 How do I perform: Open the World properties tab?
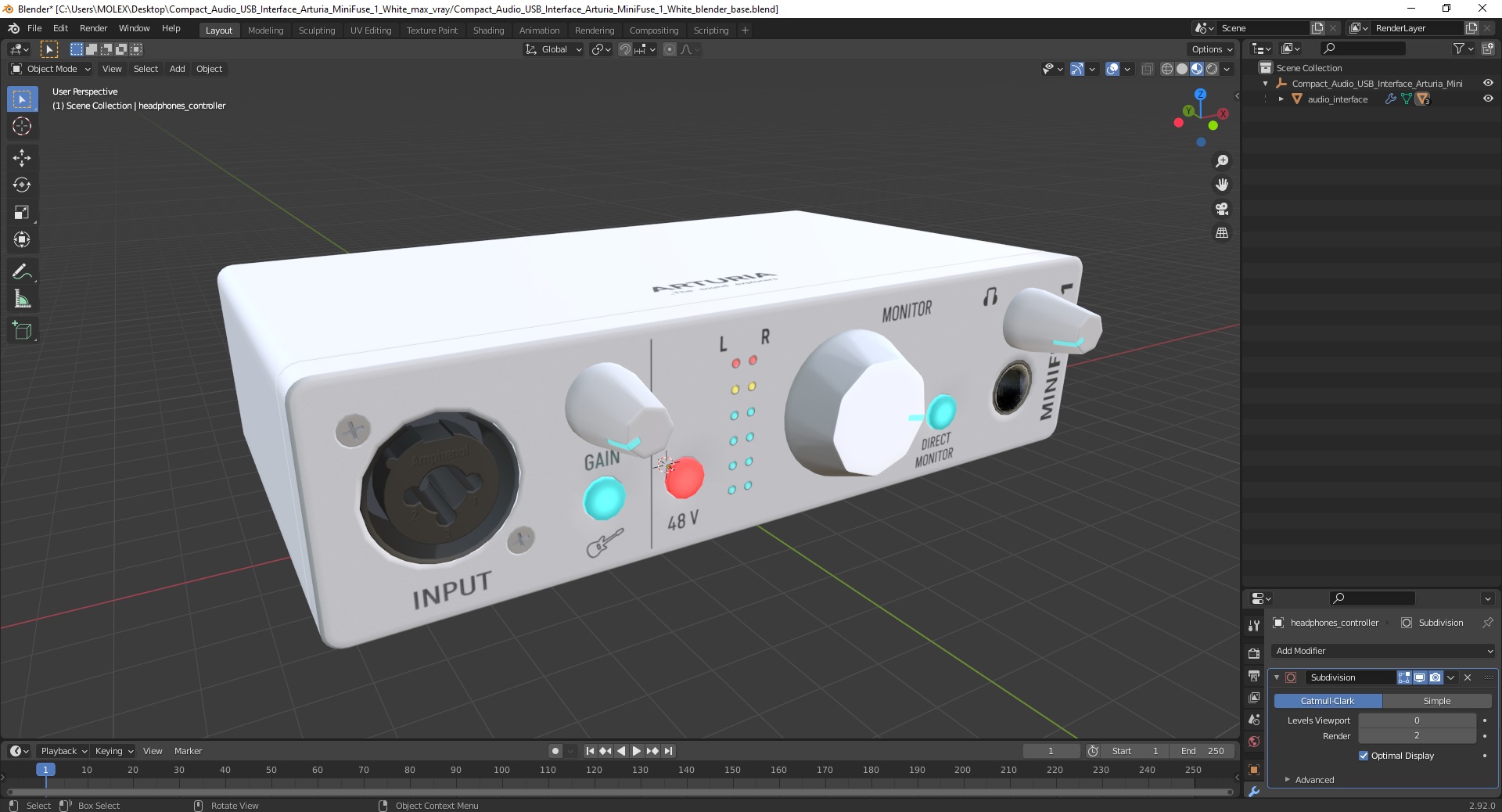click(1254, 741)
